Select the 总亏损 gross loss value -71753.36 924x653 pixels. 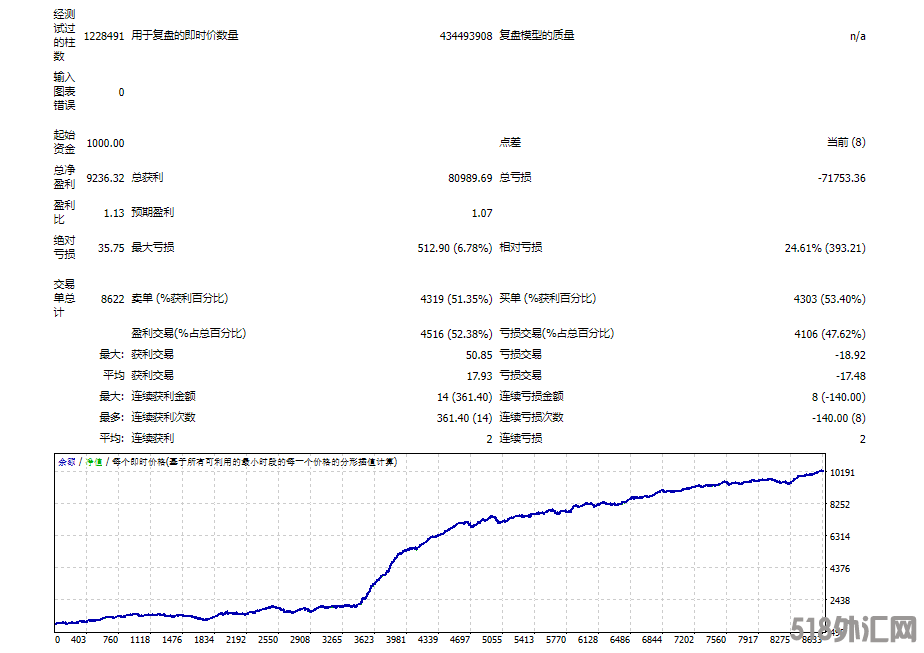pyautogui.click(x=841, y=178)
